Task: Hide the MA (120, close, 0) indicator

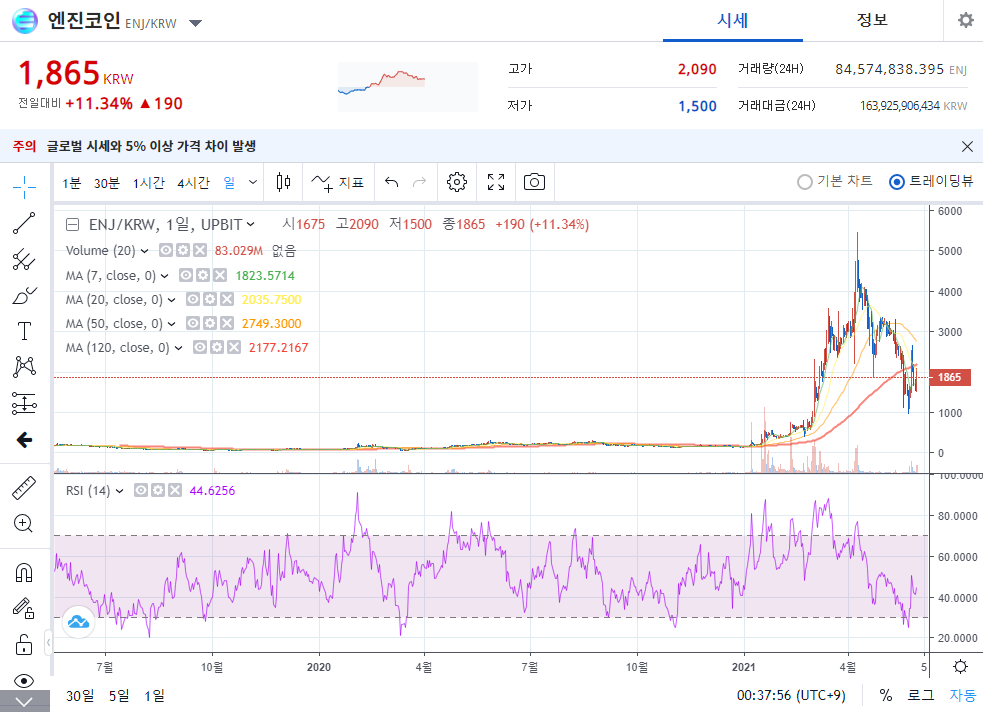Action: click(x=199, y=347)
